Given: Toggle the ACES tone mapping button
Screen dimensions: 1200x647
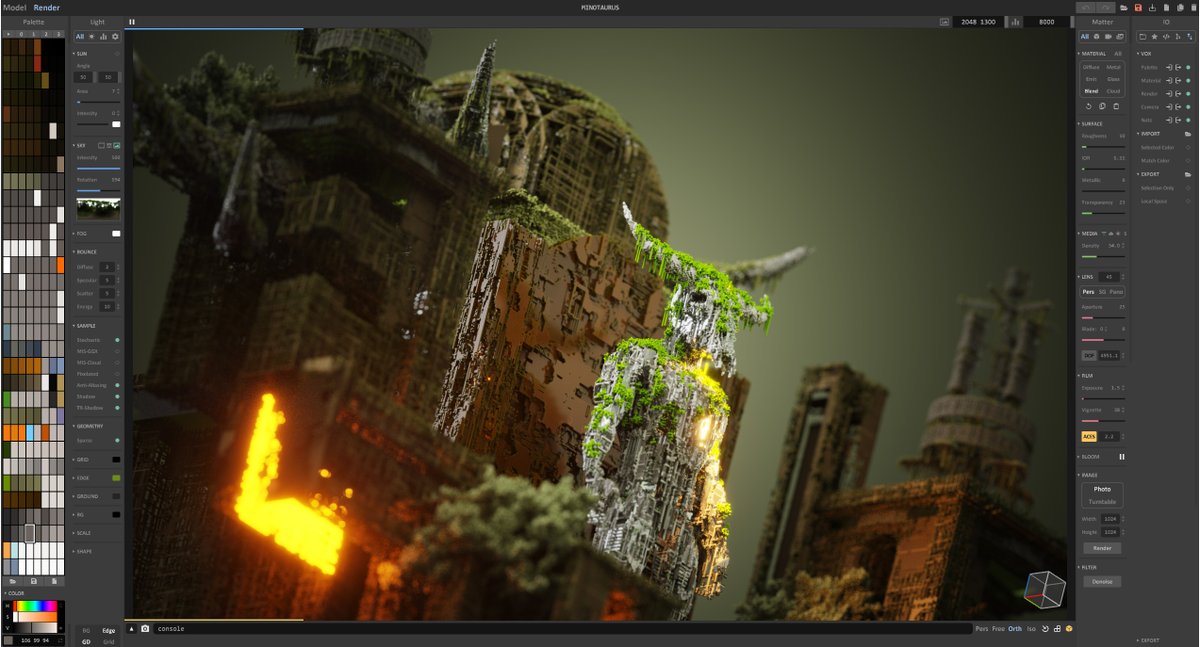Looking at the screenshot, I should [x=1089, y=436].
